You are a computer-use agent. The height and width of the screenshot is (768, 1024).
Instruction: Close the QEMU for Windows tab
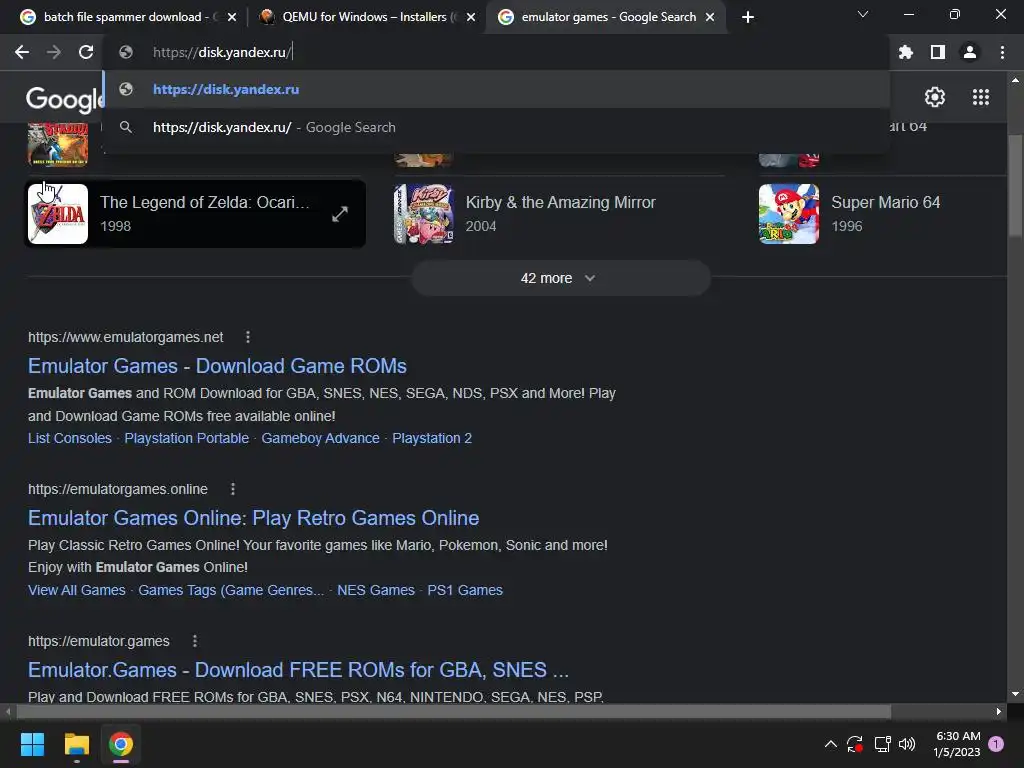(x=471, y=17)
